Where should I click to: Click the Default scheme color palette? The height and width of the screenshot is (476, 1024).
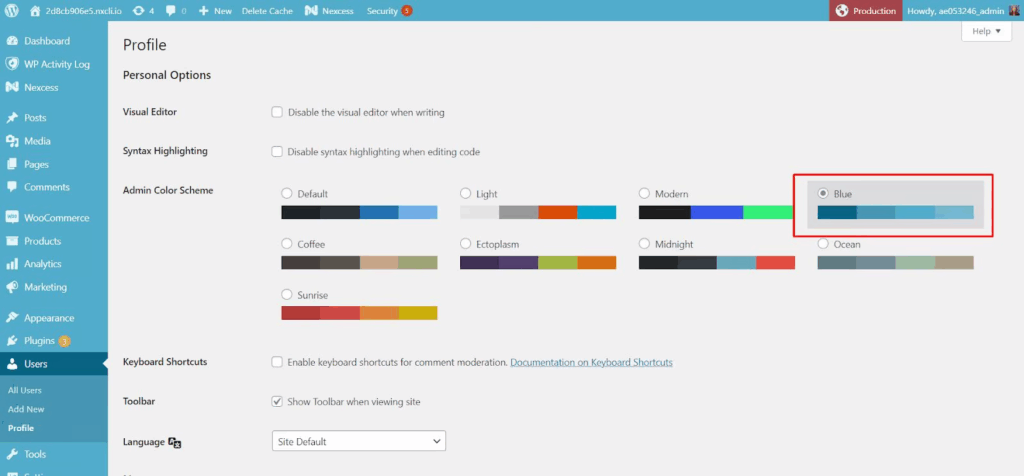[359, 212]
